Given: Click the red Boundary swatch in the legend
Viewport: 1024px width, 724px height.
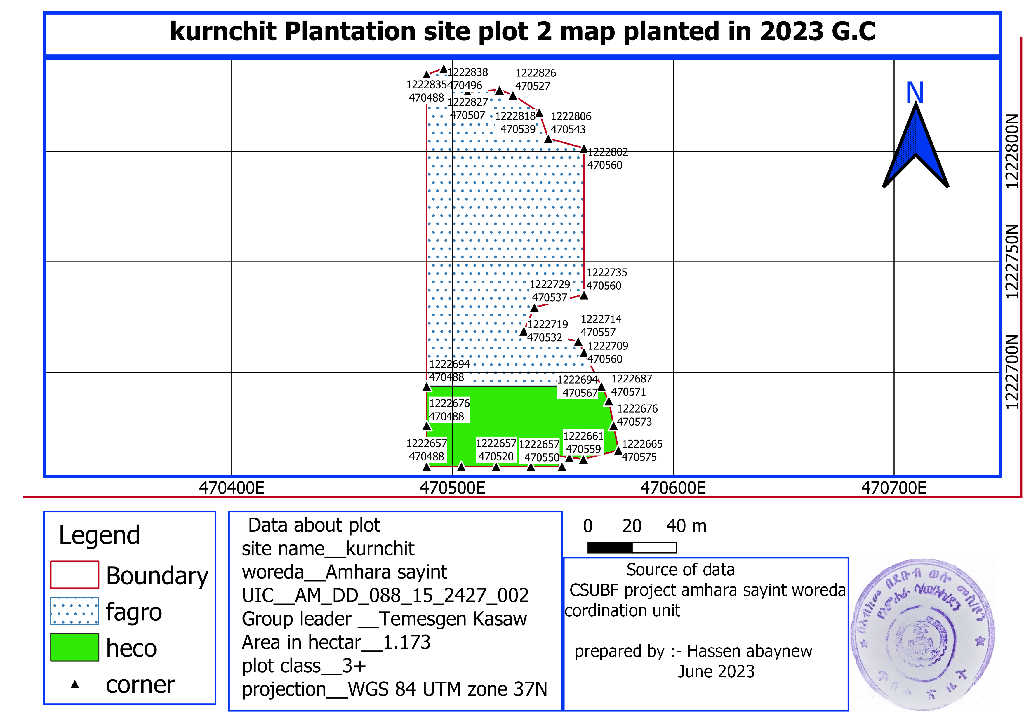Looking at the screenshot, I should (75, 575).
